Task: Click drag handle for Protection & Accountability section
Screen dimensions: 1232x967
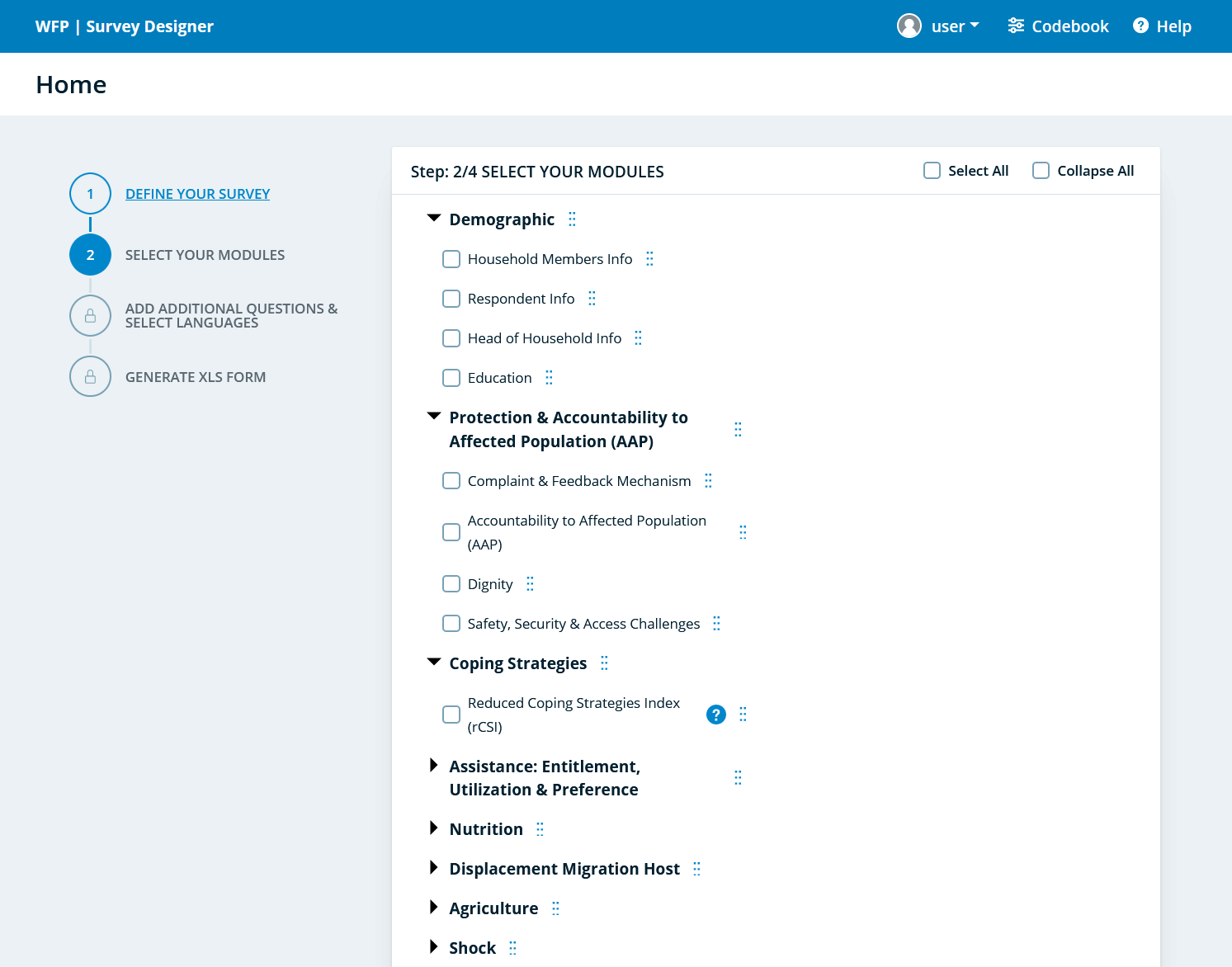Action: [x=738, y=430]
